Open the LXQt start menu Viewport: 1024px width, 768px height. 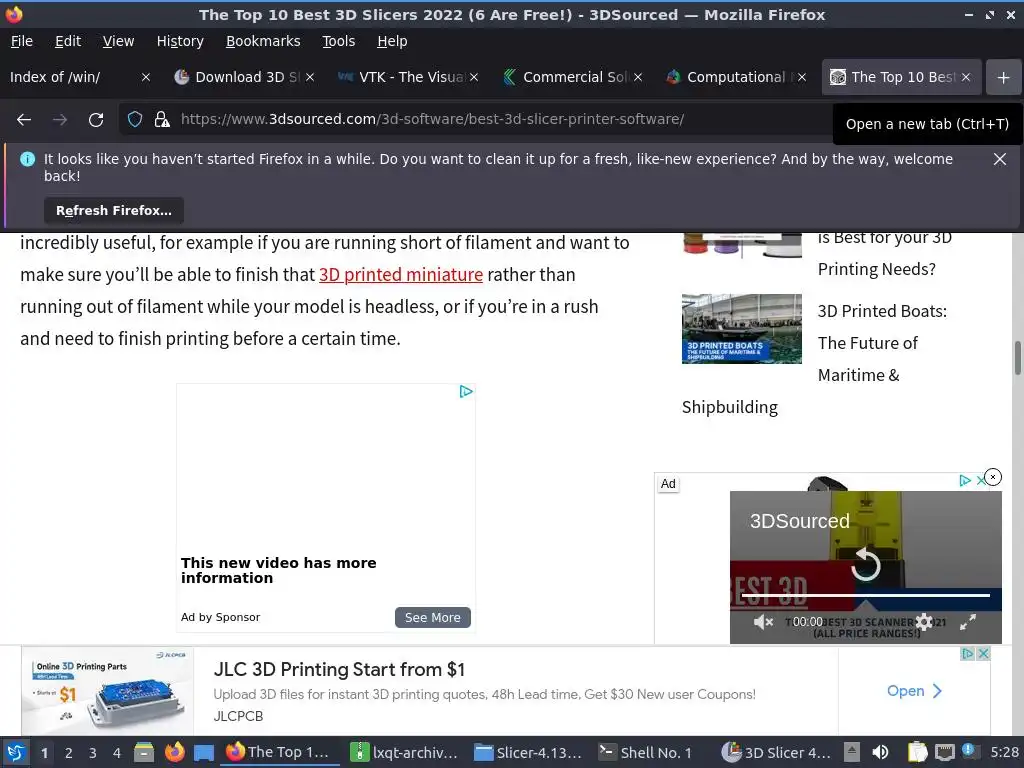[16, 752]
